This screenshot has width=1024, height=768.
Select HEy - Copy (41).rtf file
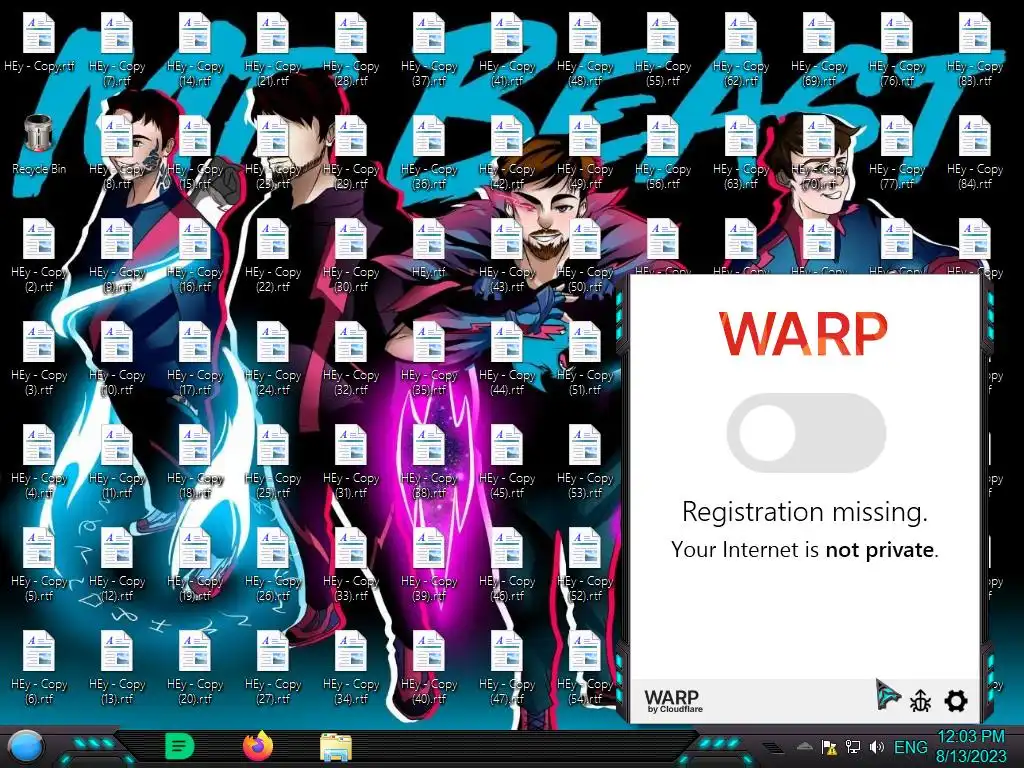click(507, 49)
